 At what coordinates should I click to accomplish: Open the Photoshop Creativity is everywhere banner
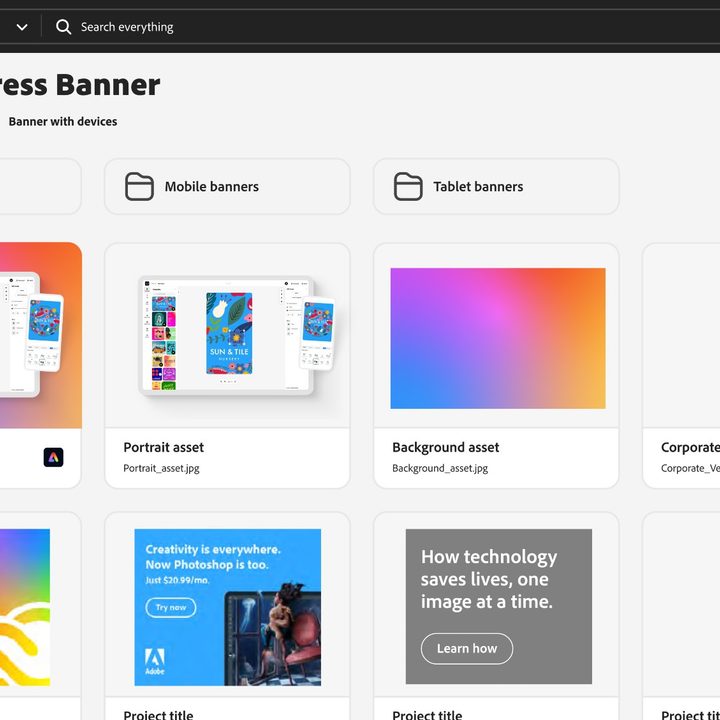click(x=228, y=607)
